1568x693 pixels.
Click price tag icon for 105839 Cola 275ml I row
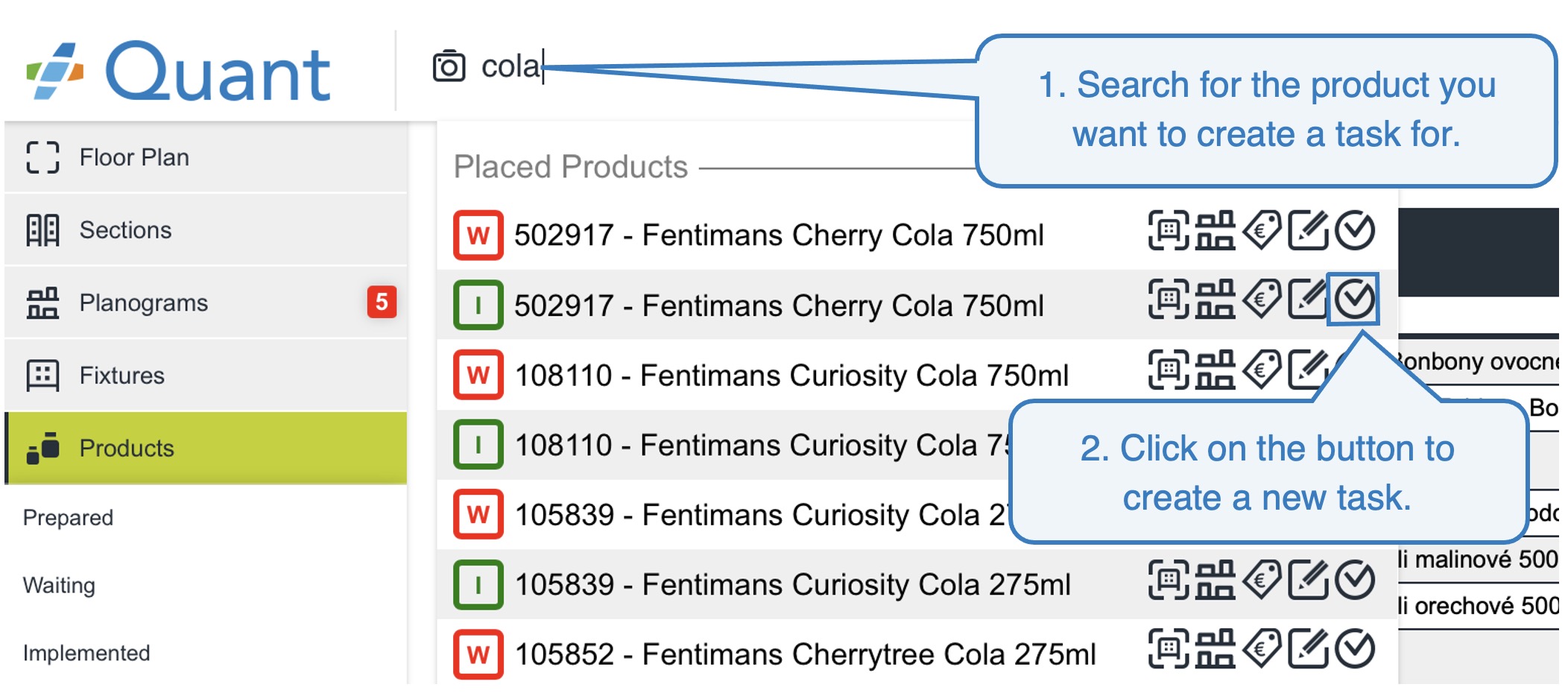click(1262, 580)
